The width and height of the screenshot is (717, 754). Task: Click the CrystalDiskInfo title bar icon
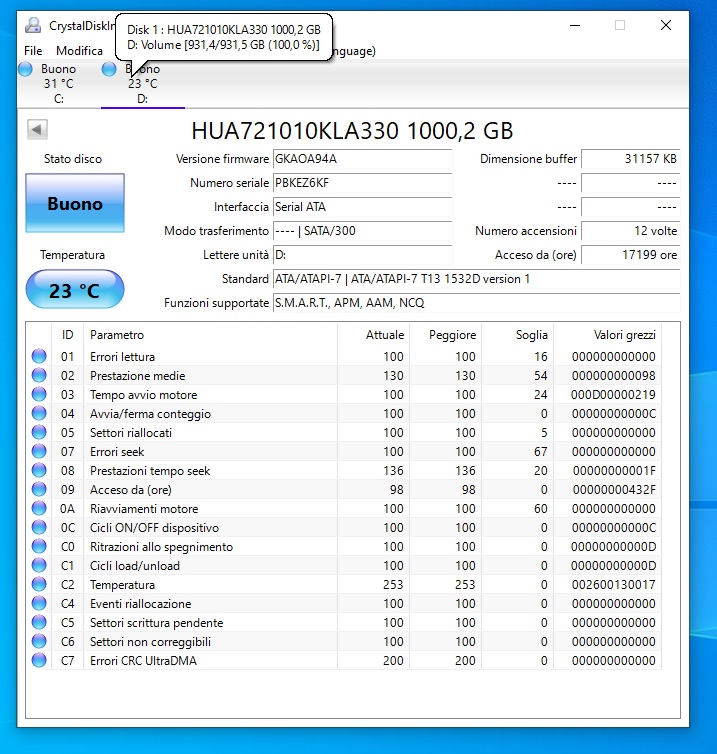coord(33,25)
